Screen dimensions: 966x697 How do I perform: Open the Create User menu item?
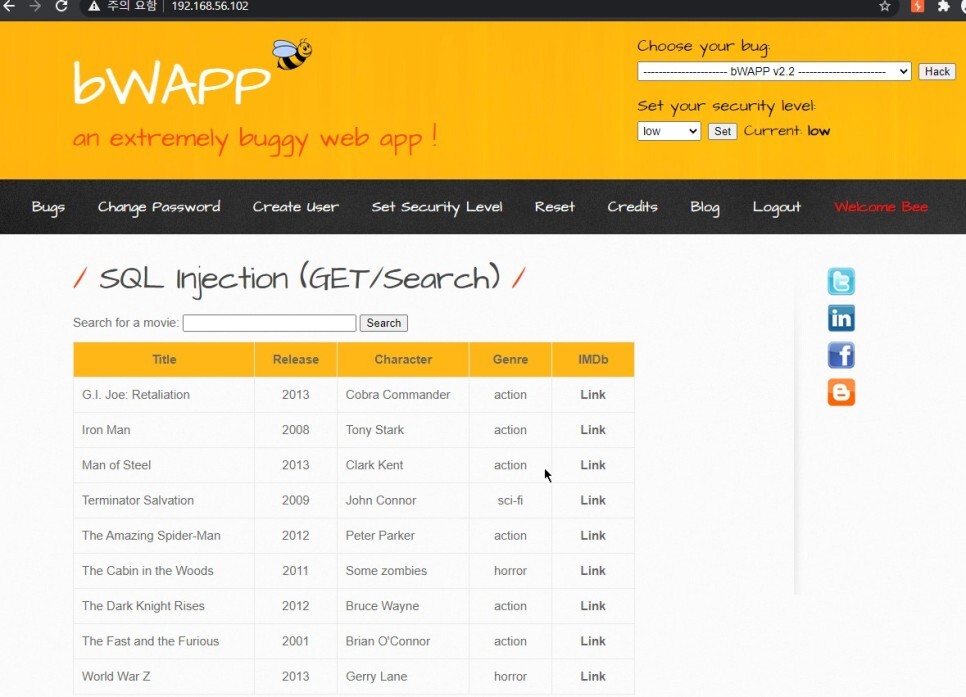click(x=296, y=207)
